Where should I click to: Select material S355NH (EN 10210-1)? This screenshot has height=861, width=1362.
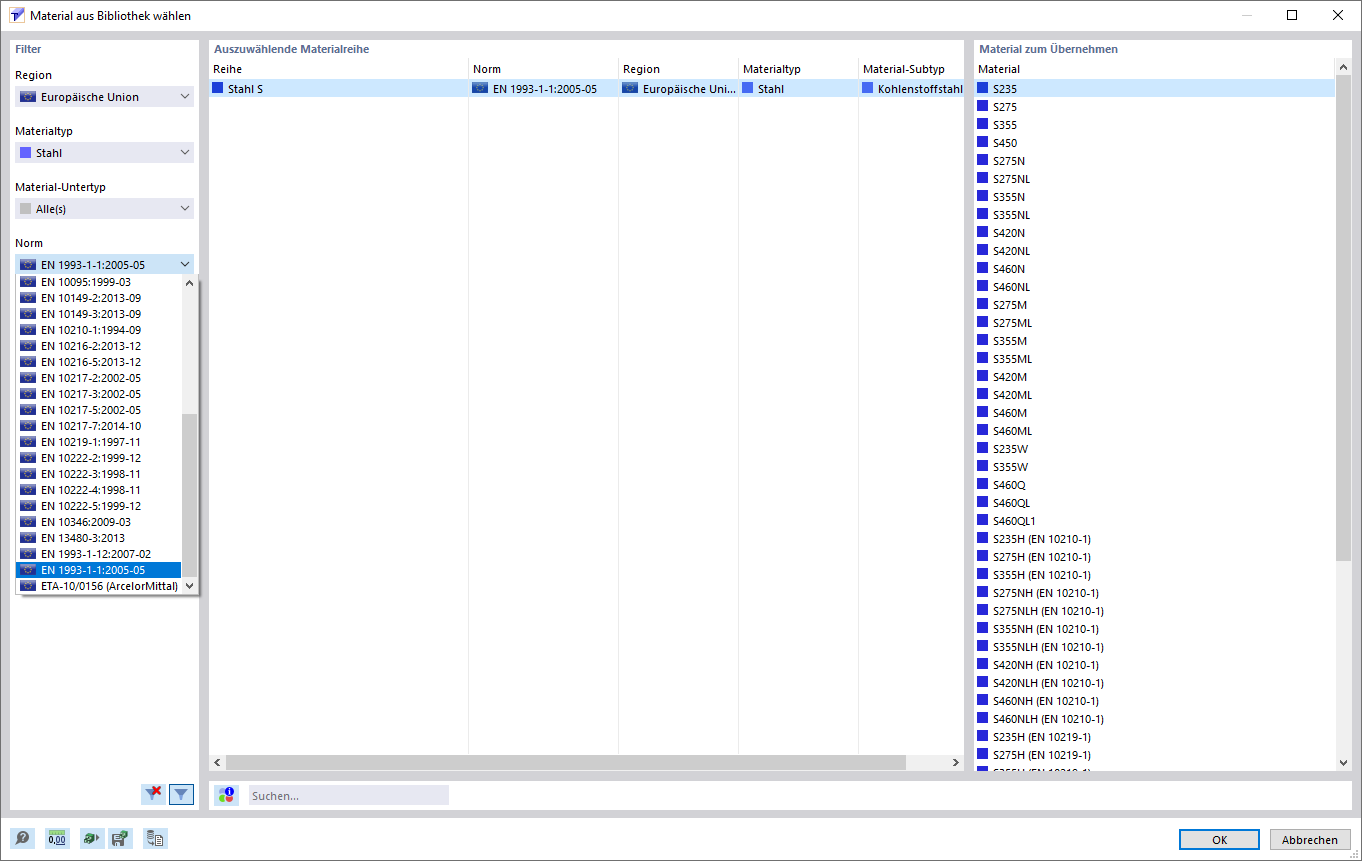(1155, 629)
